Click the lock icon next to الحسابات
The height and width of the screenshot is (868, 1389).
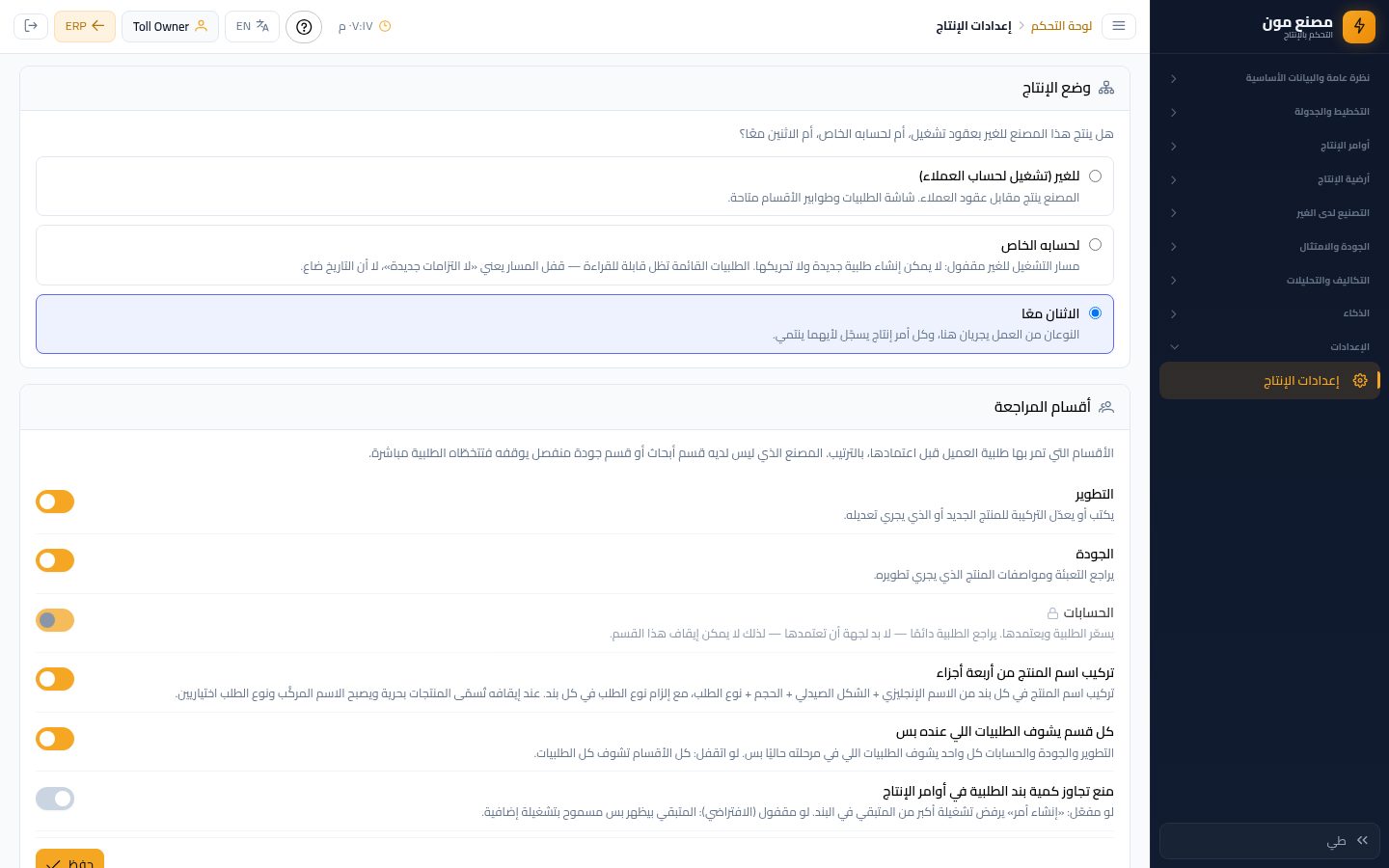1052,613
